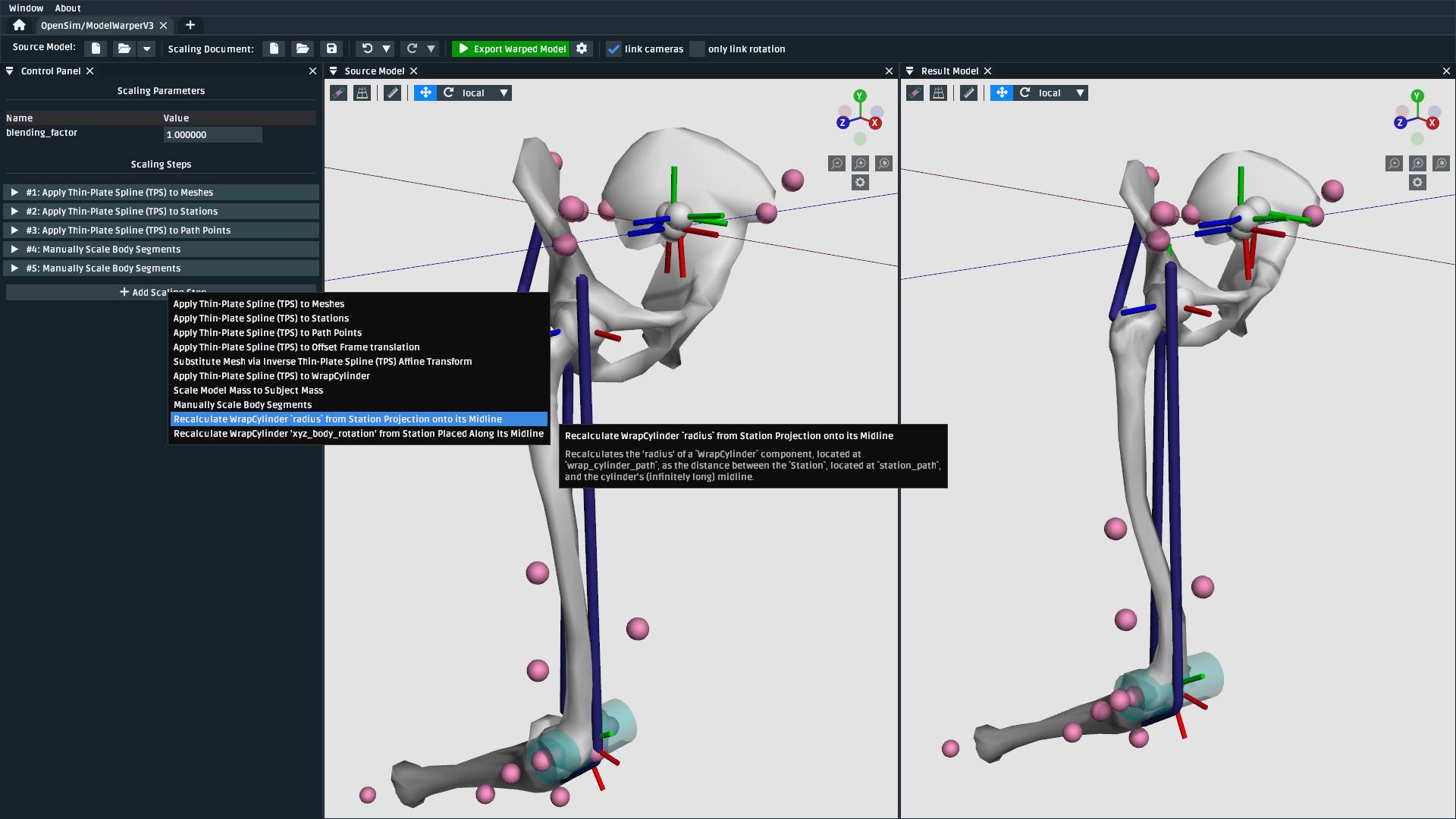Open a source model file from disk
The image size is (1456, 819).
(124, 49)
